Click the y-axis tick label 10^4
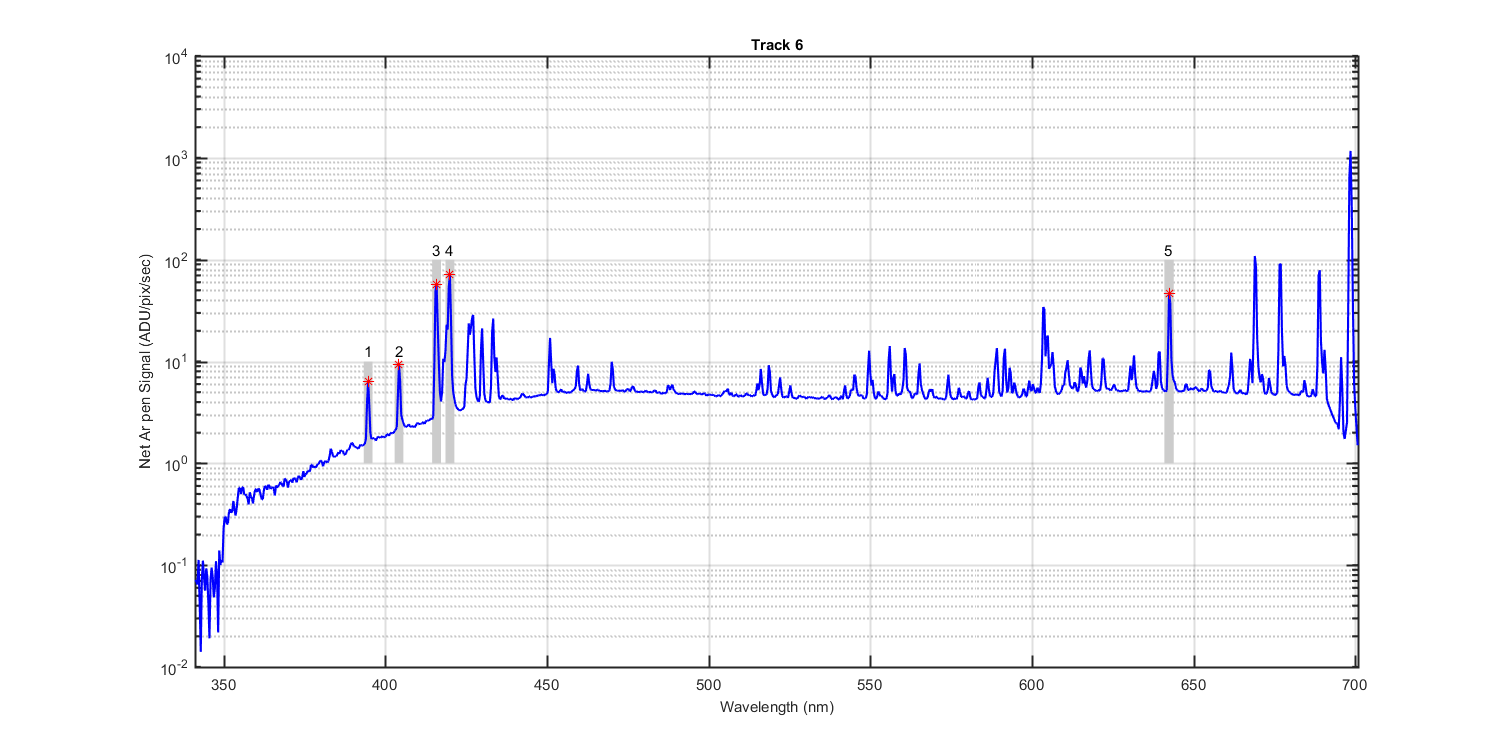This screenshot has width=1500, height=750. point(177,58)
